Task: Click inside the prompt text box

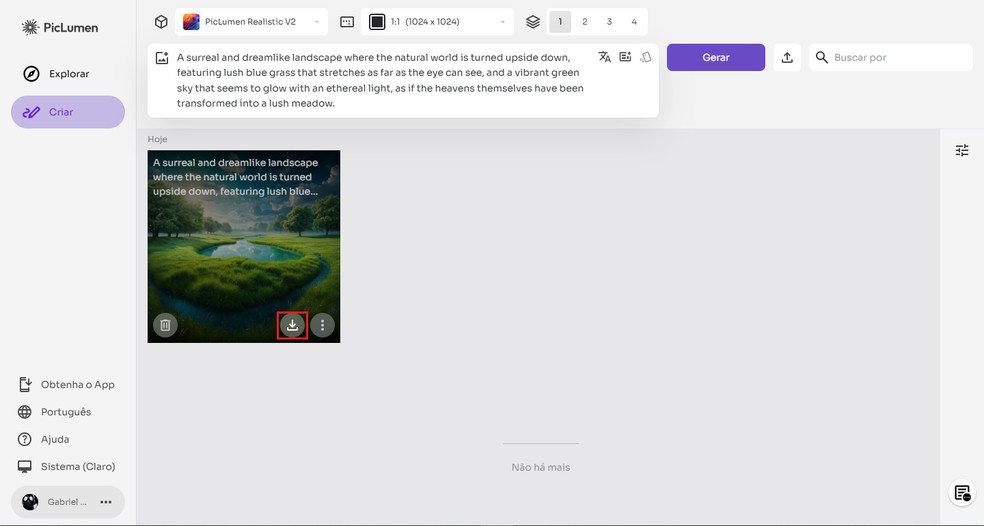Action: point(380,80)
